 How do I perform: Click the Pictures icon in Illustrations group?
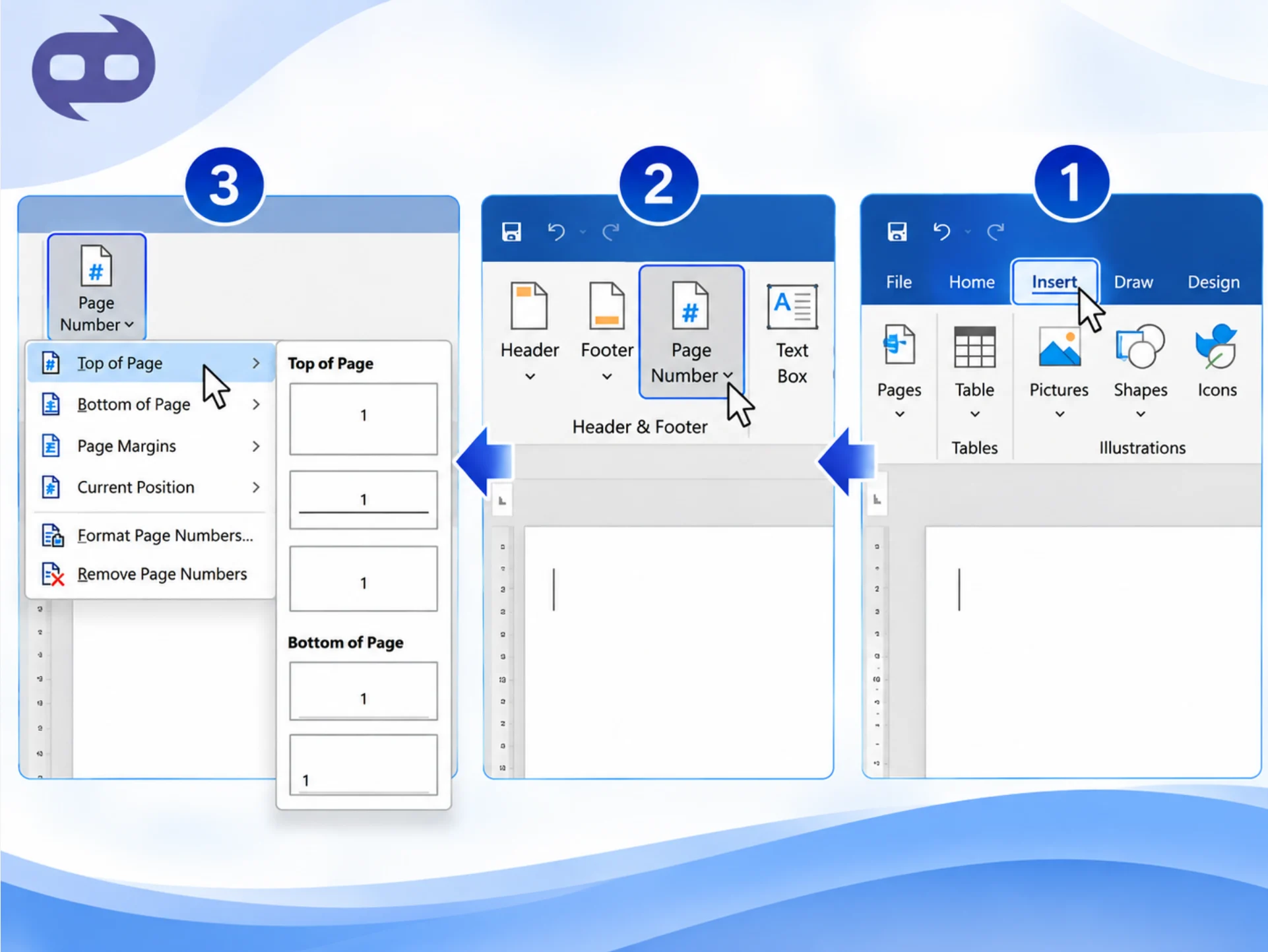tap(1060, 346)
